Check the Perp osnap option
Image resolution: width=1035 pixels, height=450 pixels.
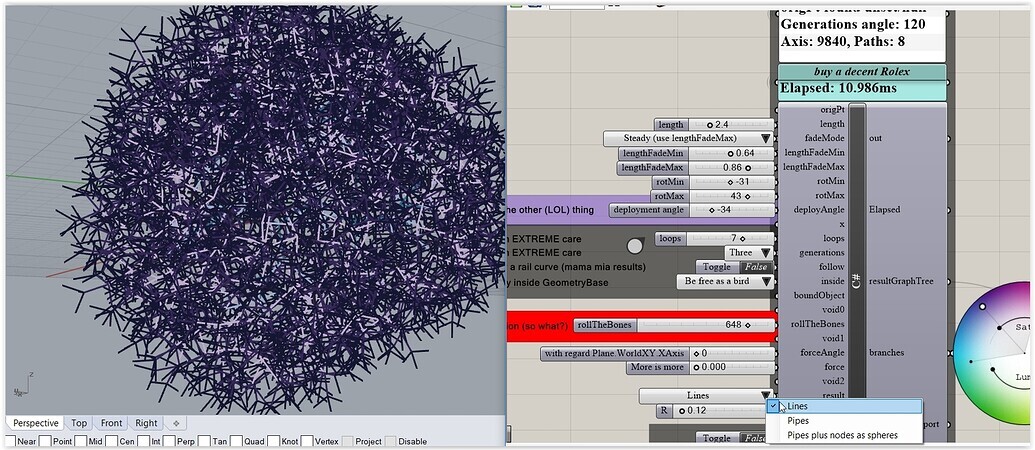[x=168, y=441]
